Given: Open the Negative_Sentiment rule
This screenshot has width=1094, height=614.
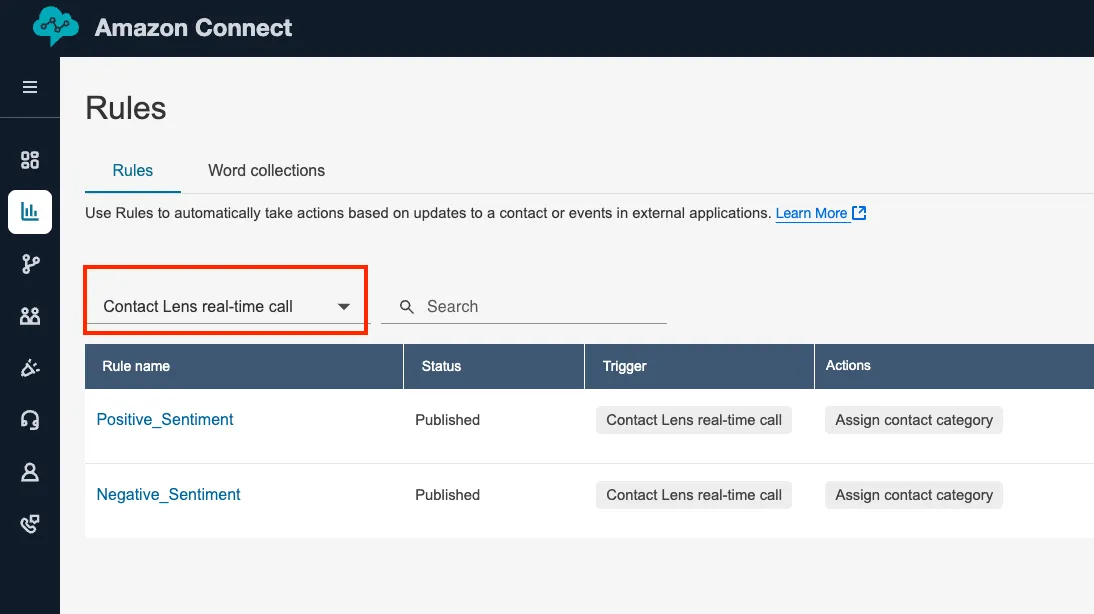Looking at the screenshot, I should (x=168, y=494).
